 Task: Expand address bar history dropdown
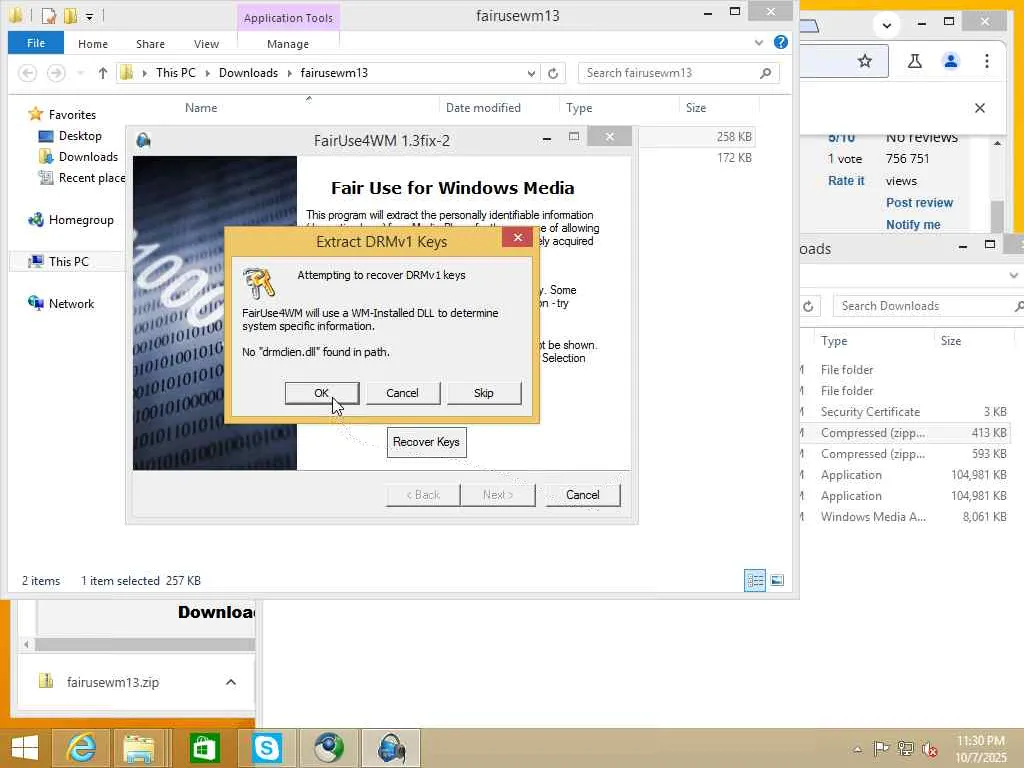click(531, 73)
